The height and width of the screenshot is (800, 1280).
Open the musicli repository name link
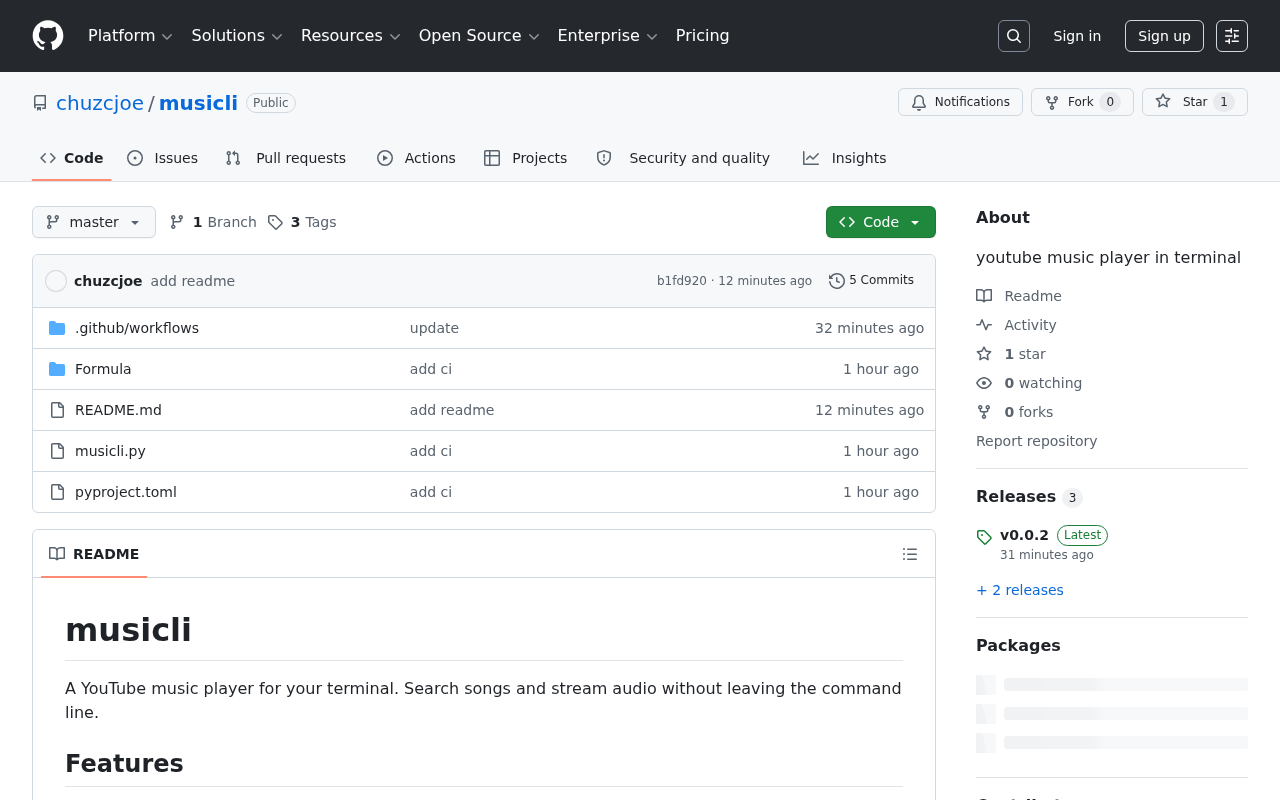[198, 103]
